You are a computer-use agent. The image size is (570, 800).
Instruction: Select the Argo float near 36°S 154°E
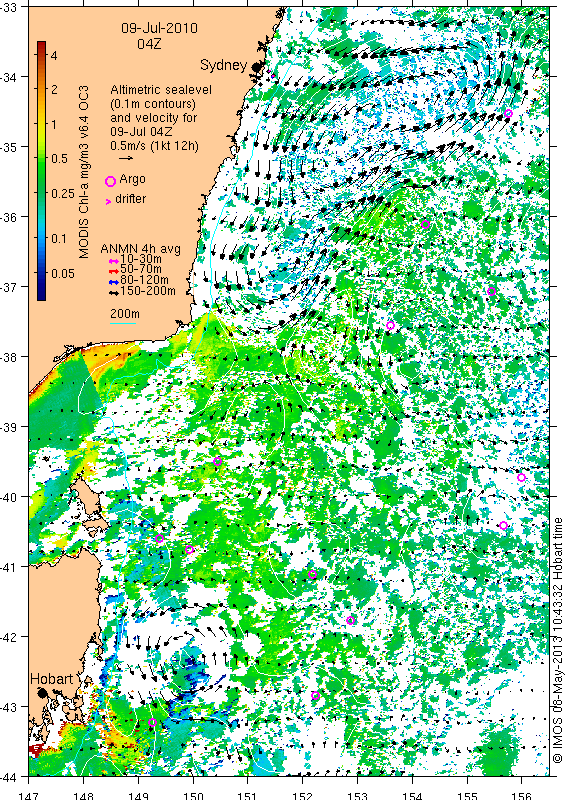(426, 224)
